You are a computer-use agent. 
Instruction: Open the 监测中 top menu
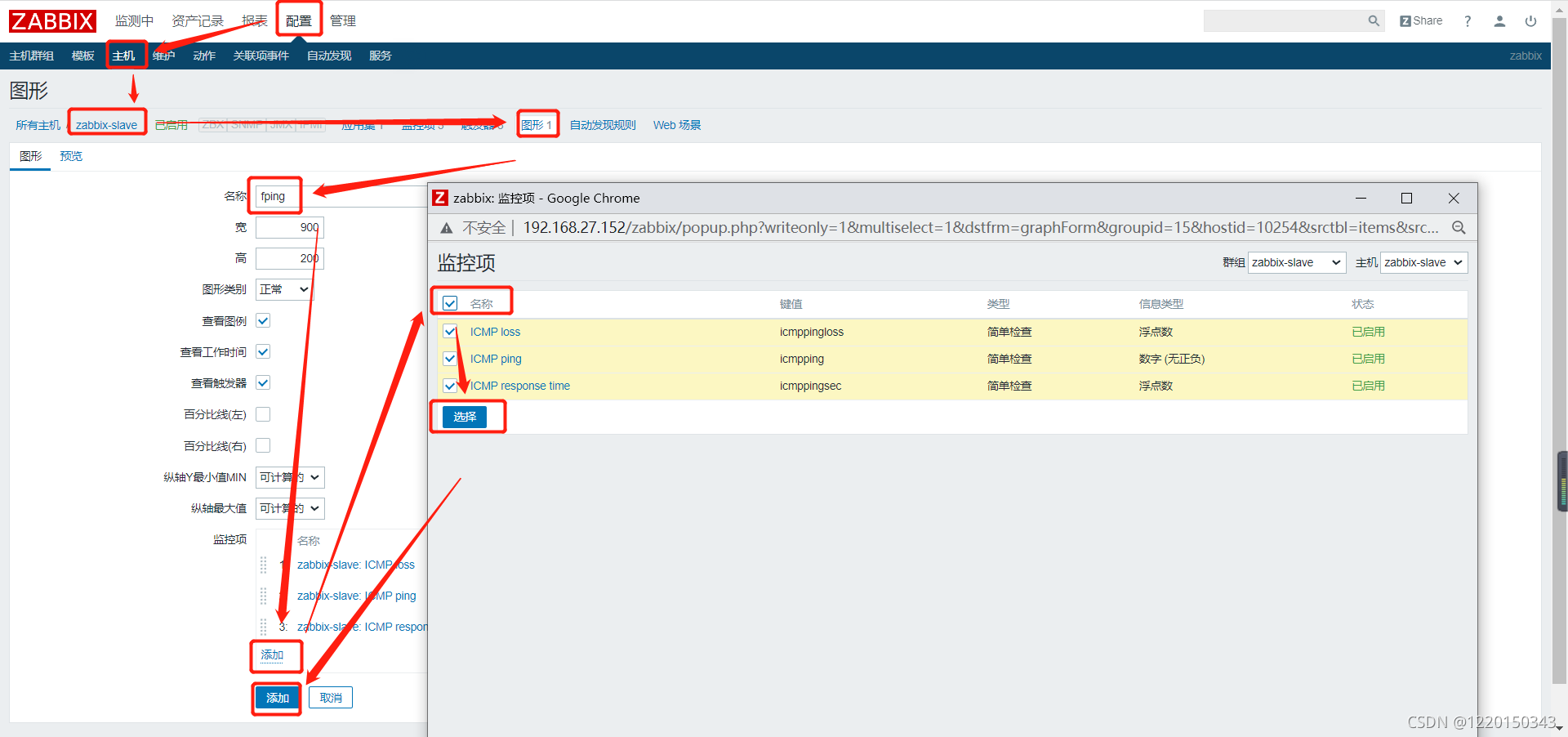(134, 21)
